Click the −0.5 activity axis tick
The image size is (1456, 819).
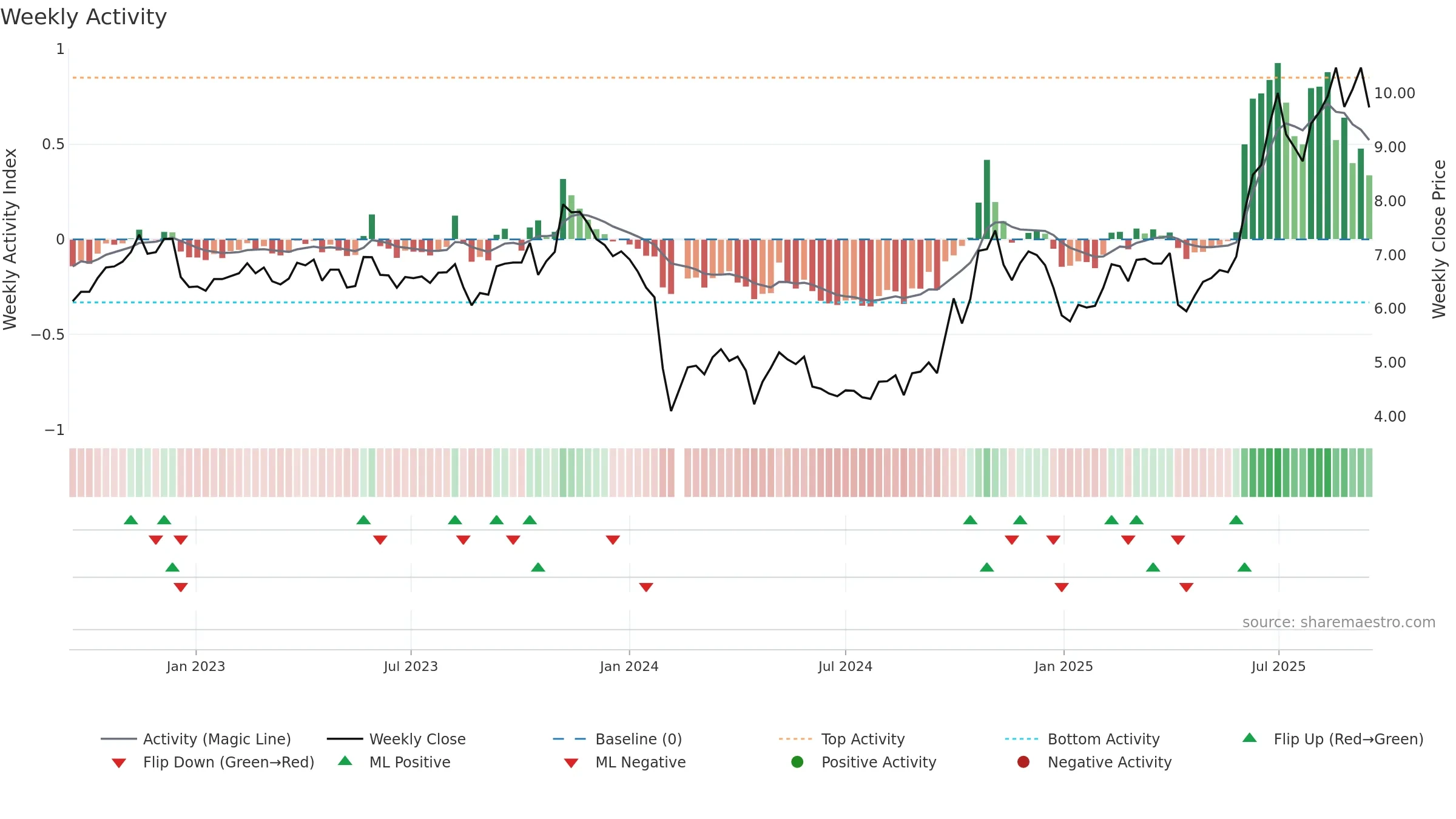[x=47, y=334]
